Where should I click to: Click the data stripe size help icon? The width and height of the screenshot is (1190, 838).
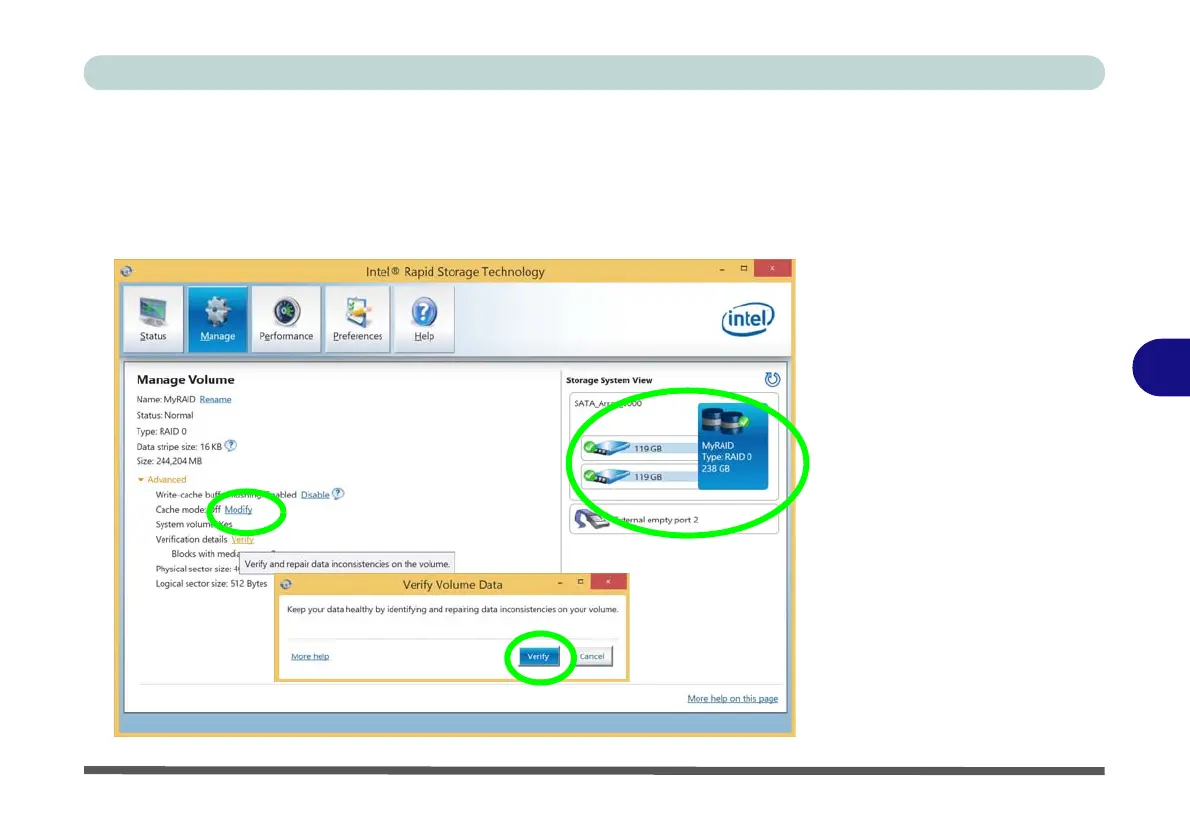(231, 446)
